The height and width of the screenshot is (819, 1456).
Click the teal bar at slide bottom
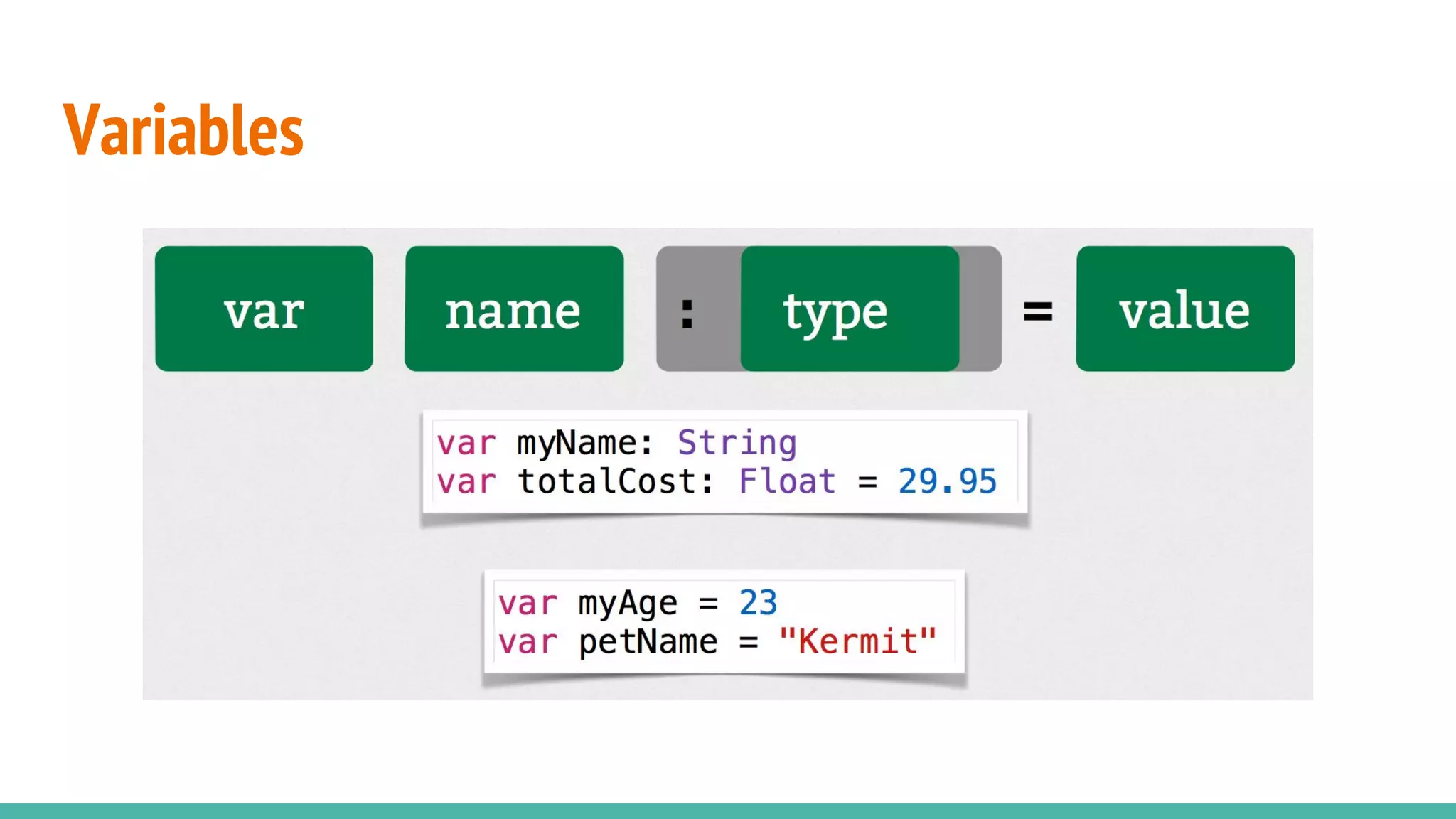click(728, 810)
